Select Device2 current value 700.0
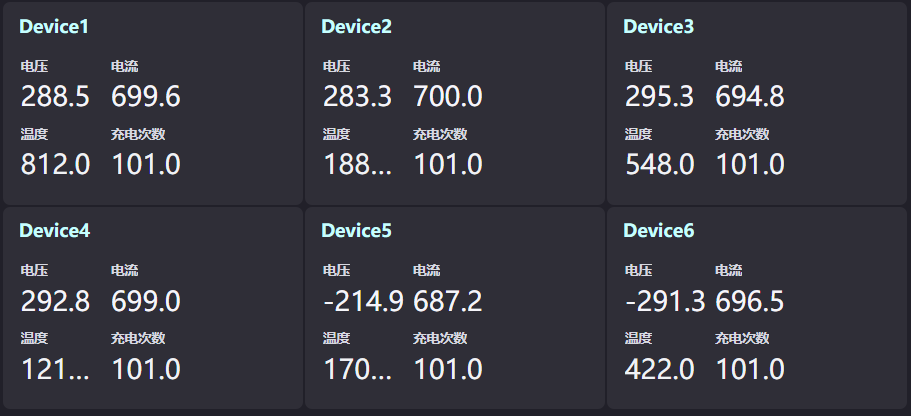911x416 pixels. pos(448,97)
